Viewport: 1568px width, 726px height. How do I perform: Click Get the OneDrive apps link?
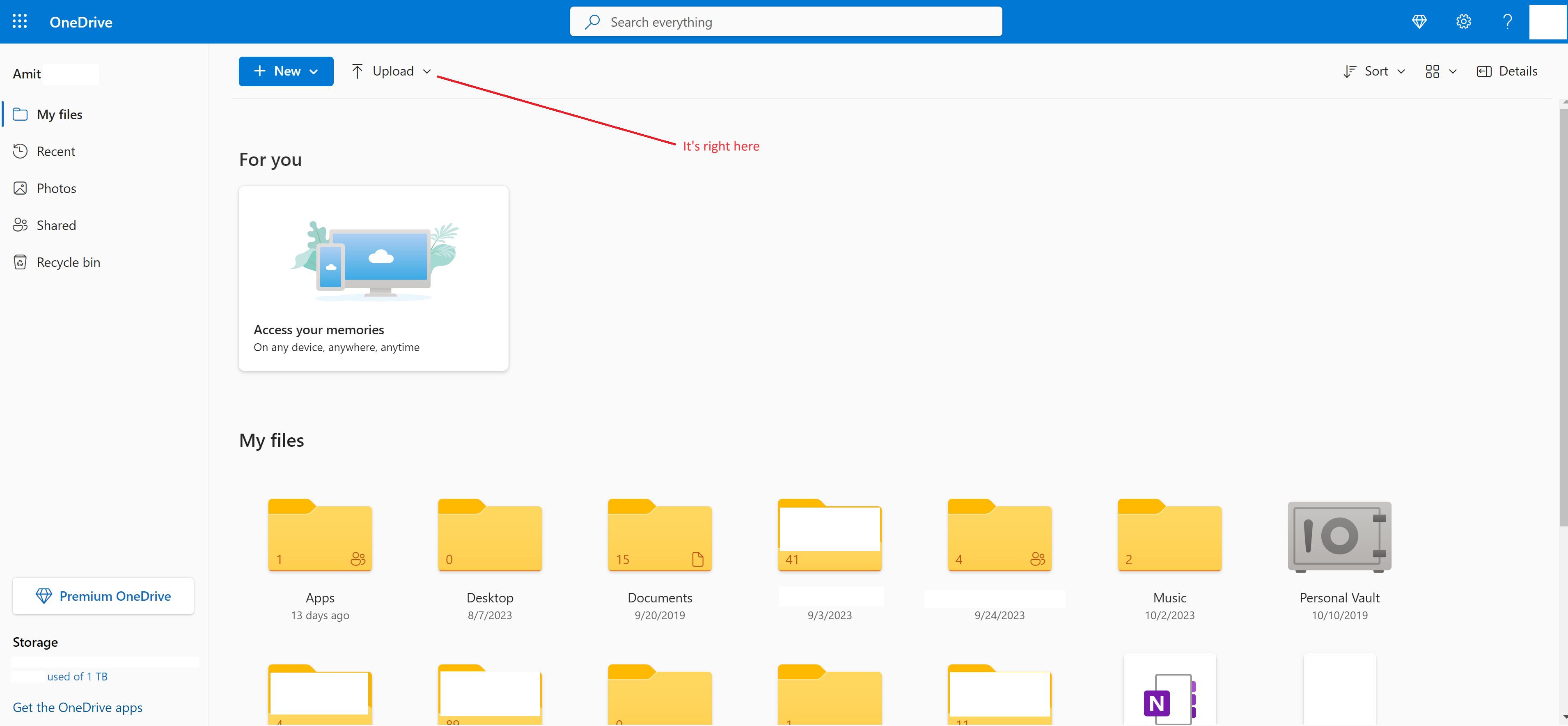click(77, 707)
